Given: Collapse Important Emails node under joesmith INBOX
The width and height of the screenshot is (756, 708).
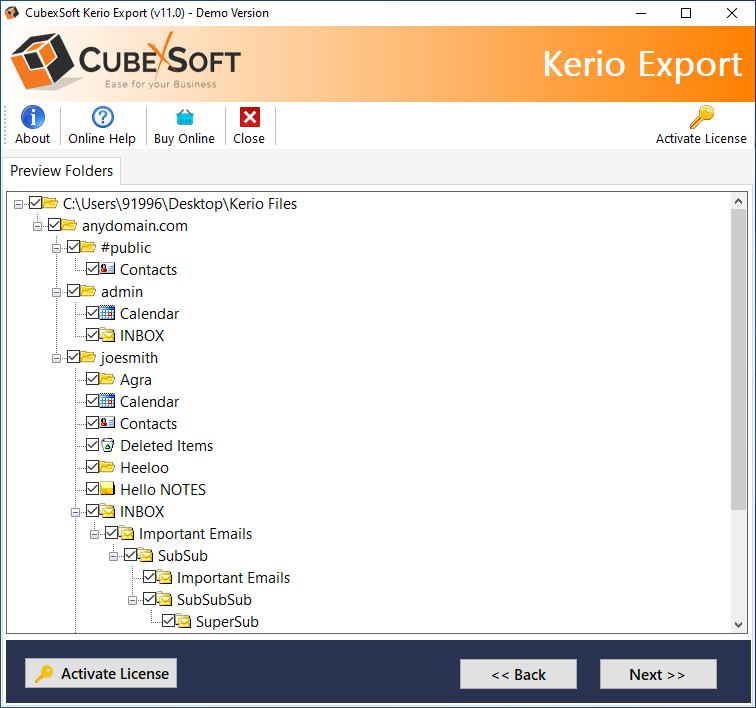Looking at the screenshot, I should click(94, 534).
